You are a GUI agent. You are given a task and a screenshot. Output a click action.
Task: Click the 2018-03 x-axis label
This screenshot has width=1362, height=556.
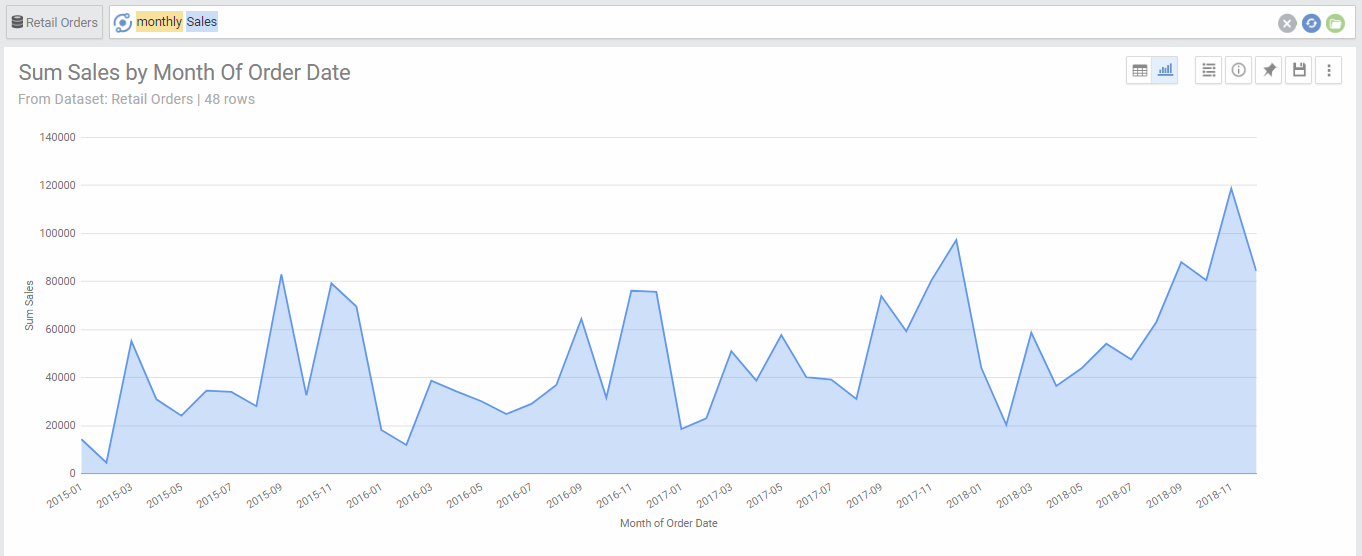point(1014,495)
